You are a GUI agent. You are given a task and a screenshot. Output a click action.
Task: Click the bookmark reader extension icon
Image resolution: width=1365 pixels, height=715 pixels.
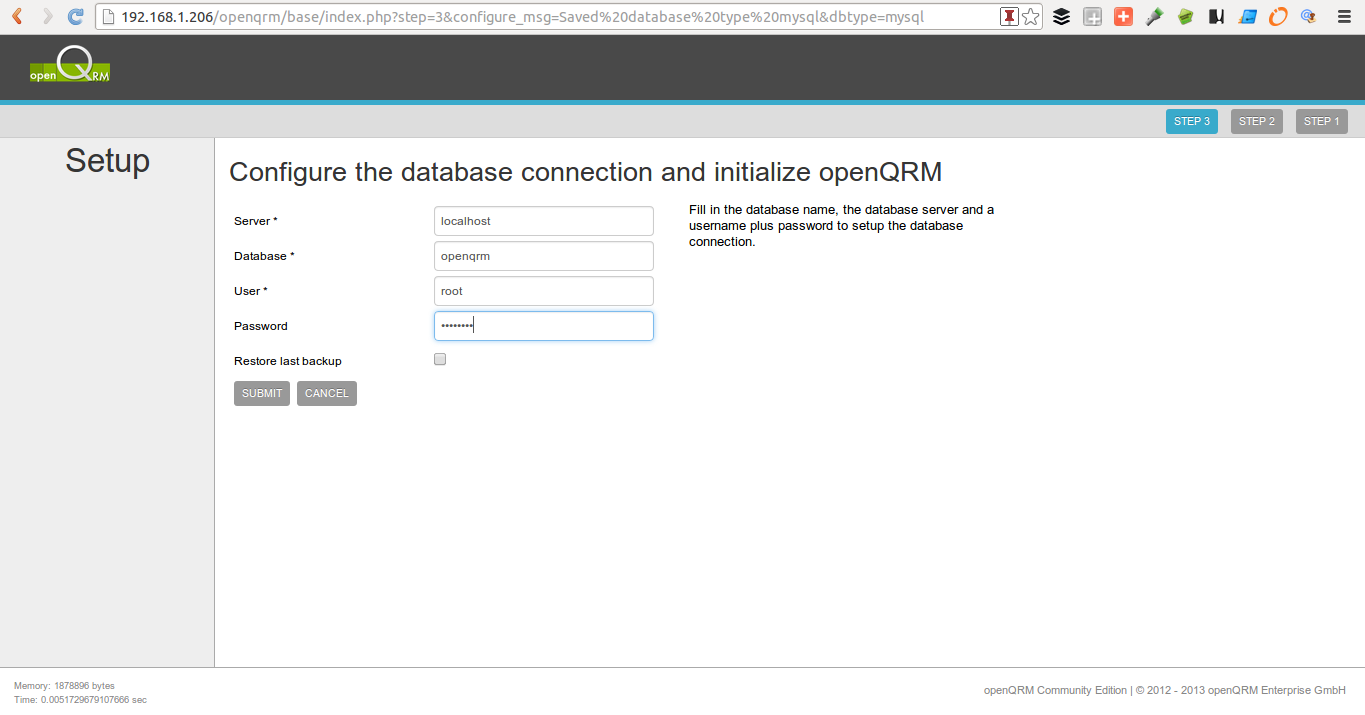click(x=1215, y=16)
